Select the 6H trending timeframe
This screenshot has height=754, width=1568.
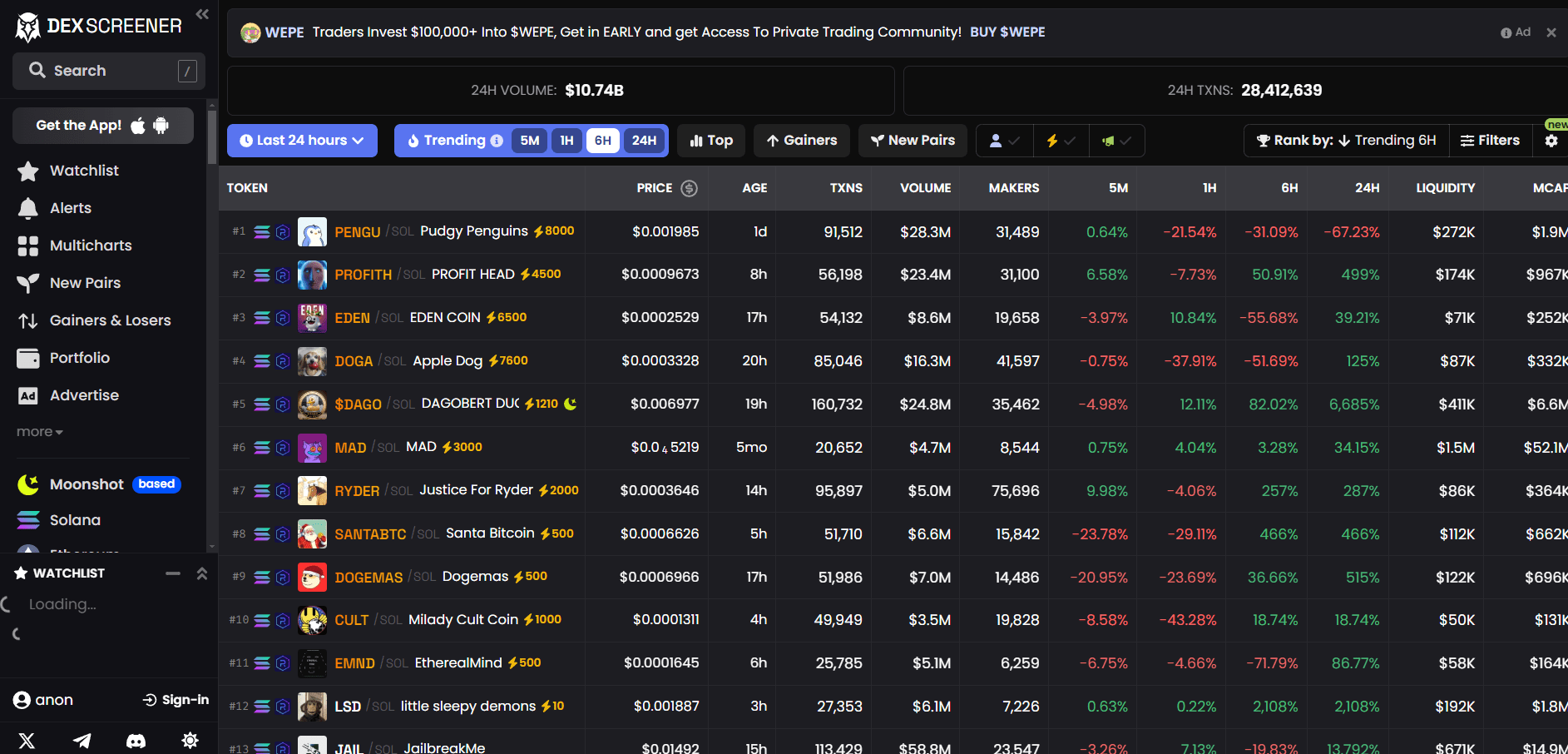[x=603, y=141]
